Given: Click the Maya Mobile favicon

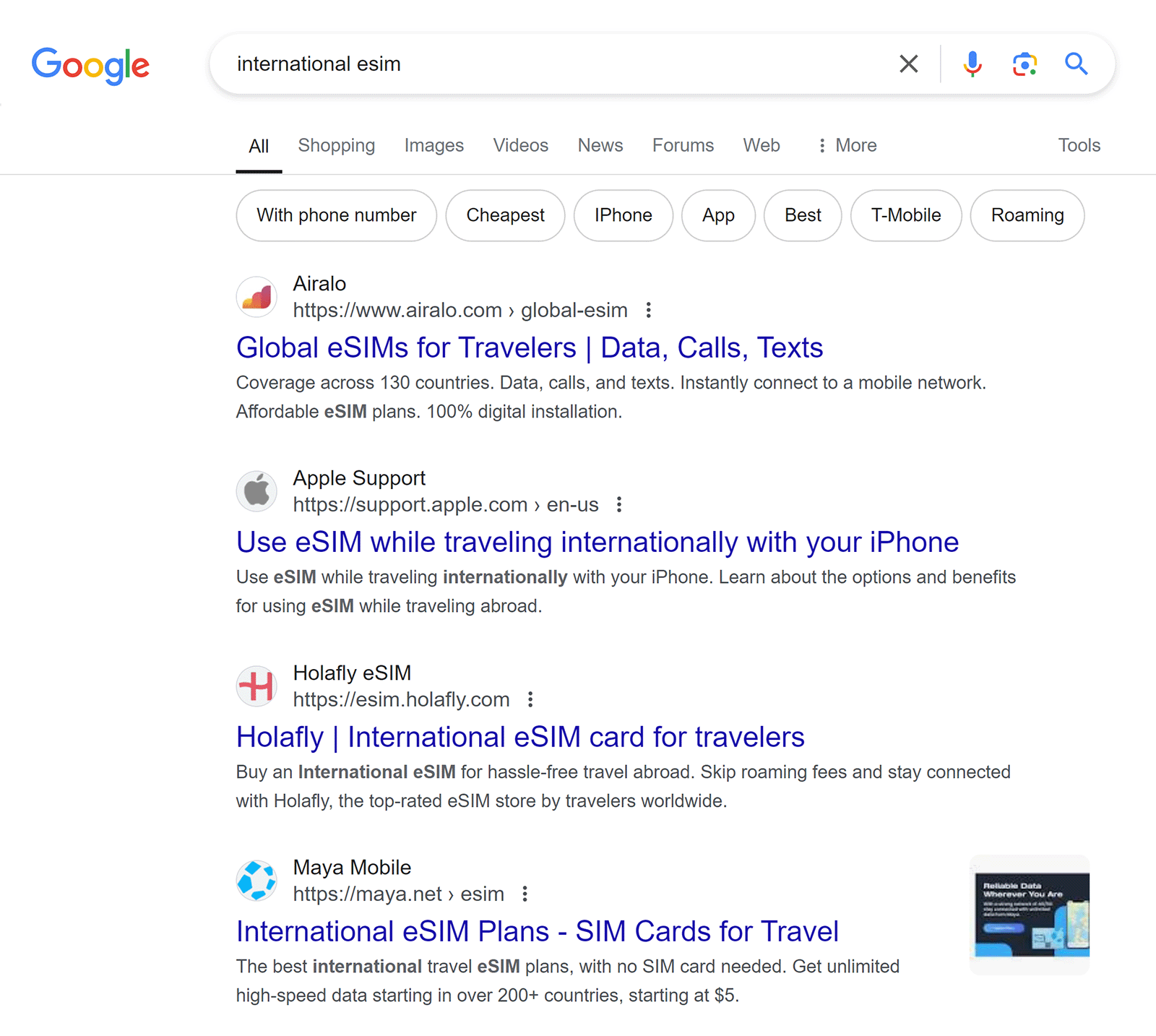Looking at the screenshot, I should [256, 881].
